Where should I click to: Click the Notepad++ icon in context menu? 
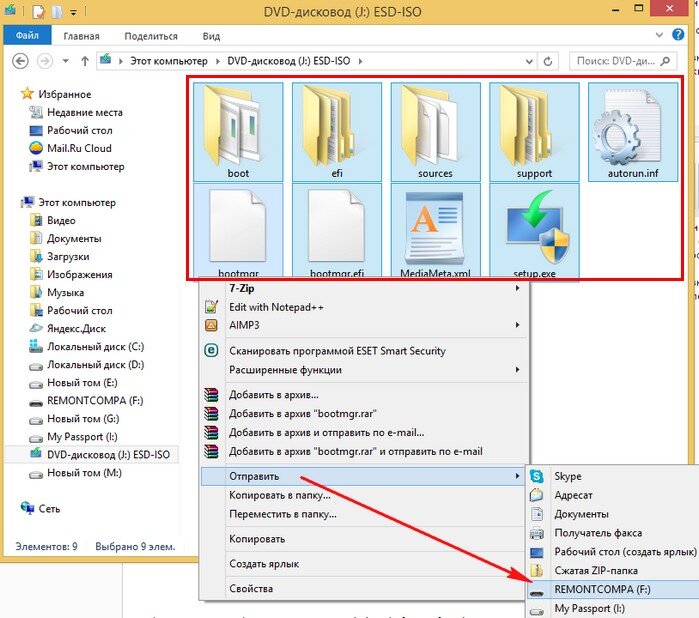coord(211,307)
